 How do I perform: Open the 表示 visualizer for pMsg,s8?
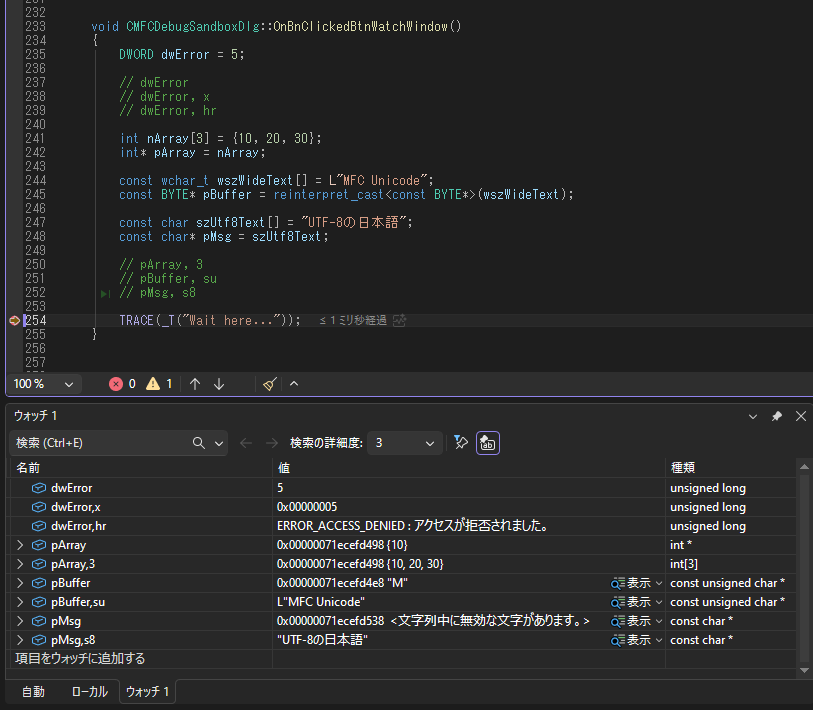click(630, 641)
